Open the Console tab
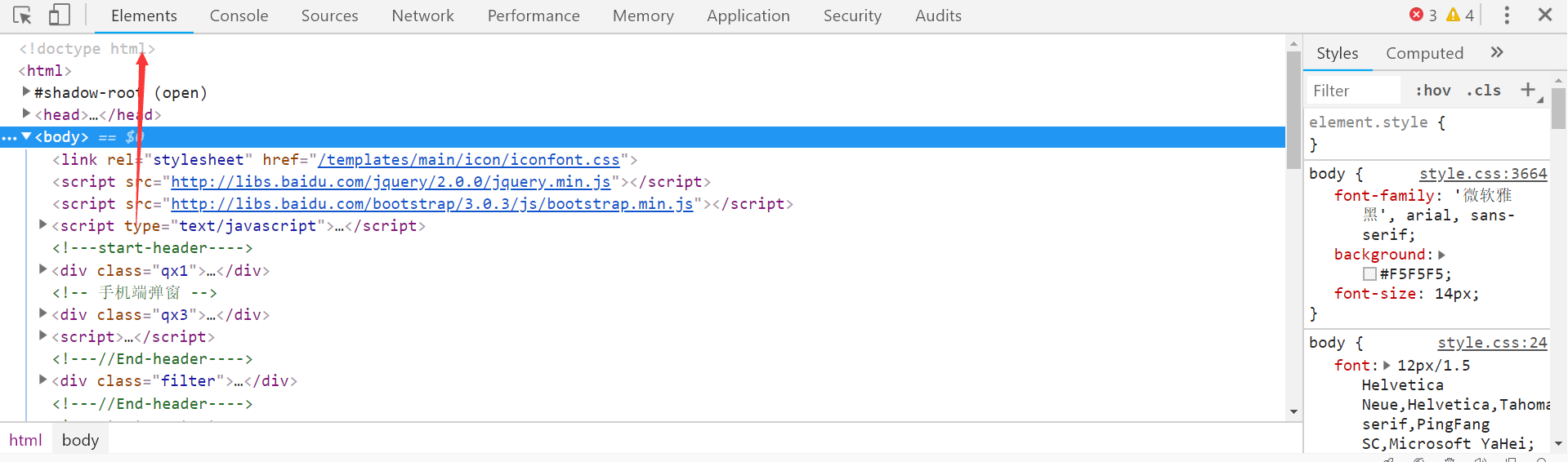This screenshot has height=462, width=1568. [239, 16]
